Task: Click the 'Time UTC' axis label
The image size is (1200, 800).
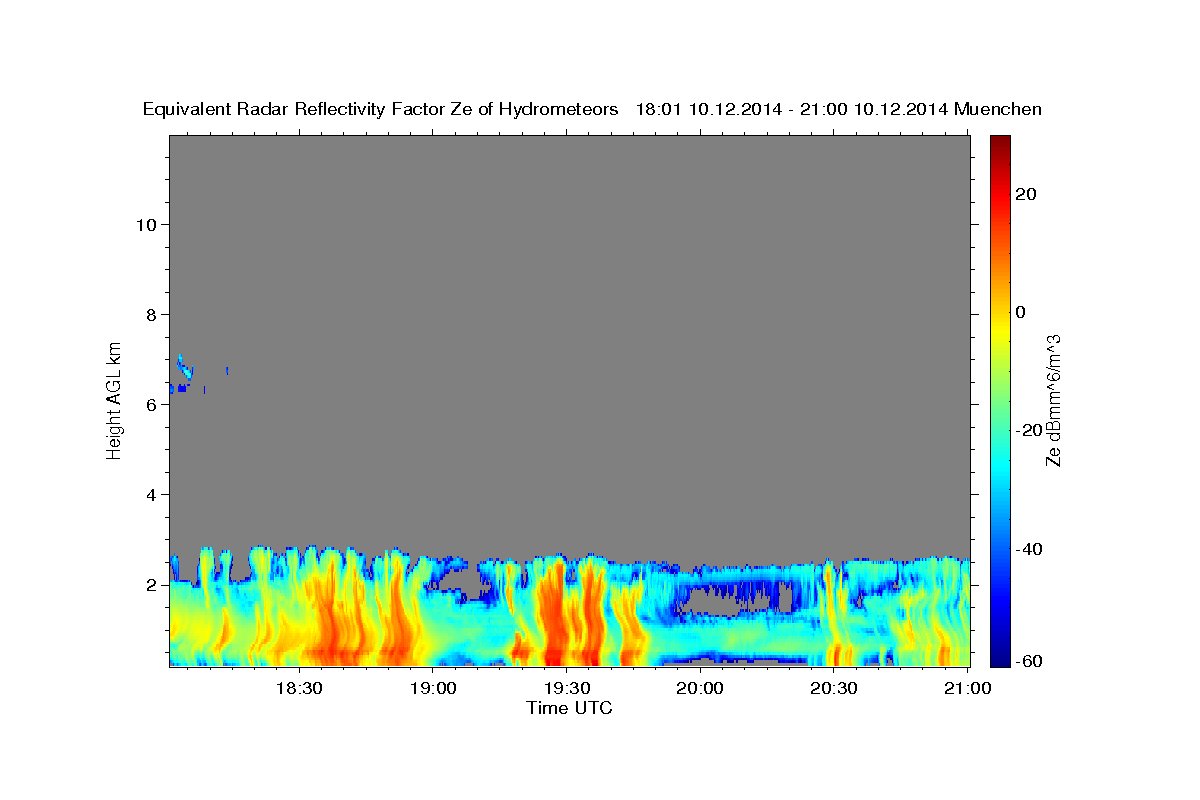Action: [x=569, y=708]
